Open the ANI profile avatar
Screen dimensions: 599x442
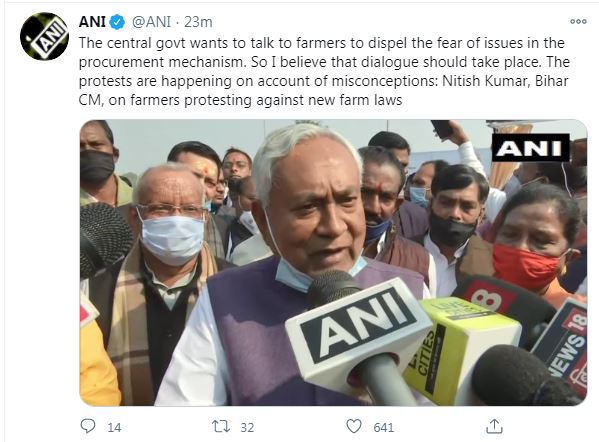44,36
